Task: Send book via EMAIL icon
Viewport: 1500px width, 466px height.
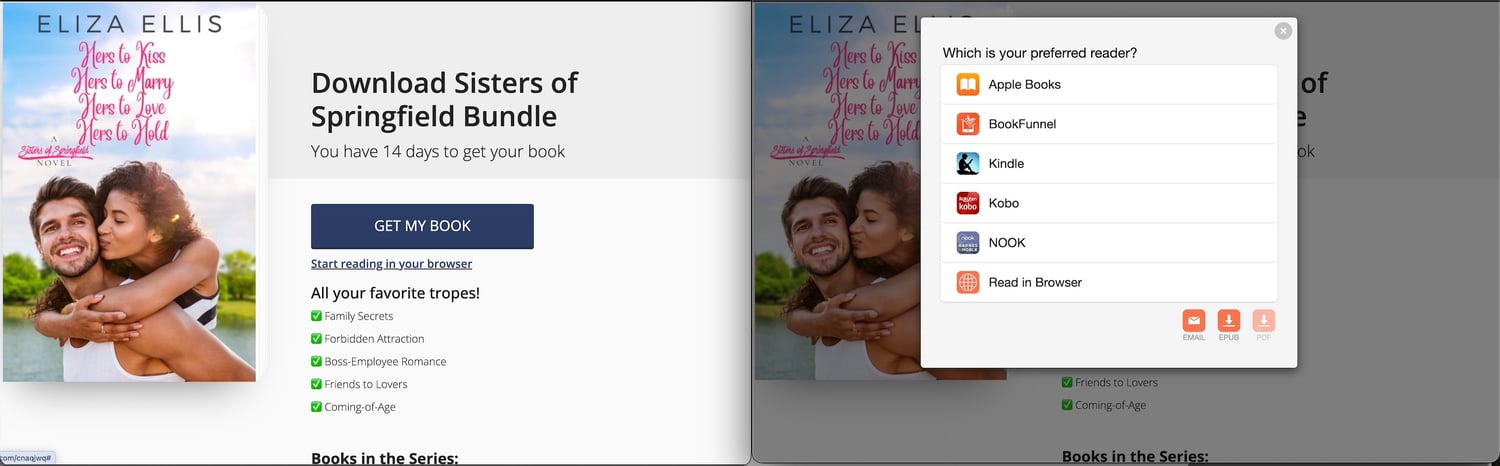Action: click(1194, 321)
